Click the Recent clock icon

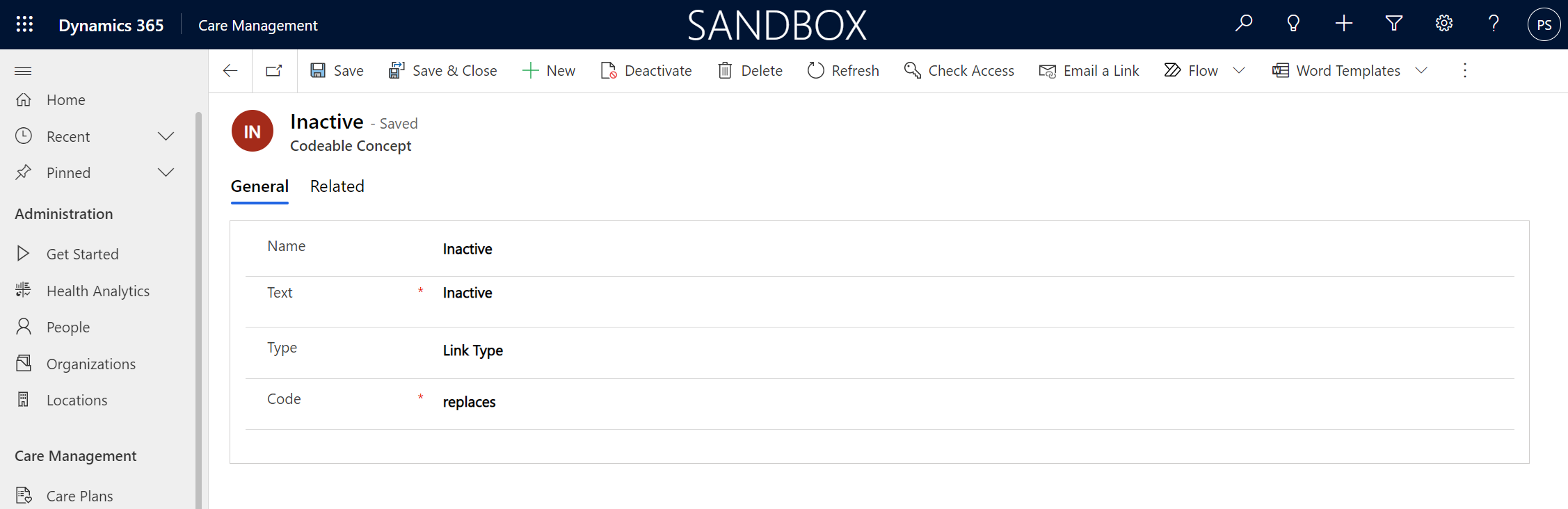pyautogui.click(x=24, y=136)
